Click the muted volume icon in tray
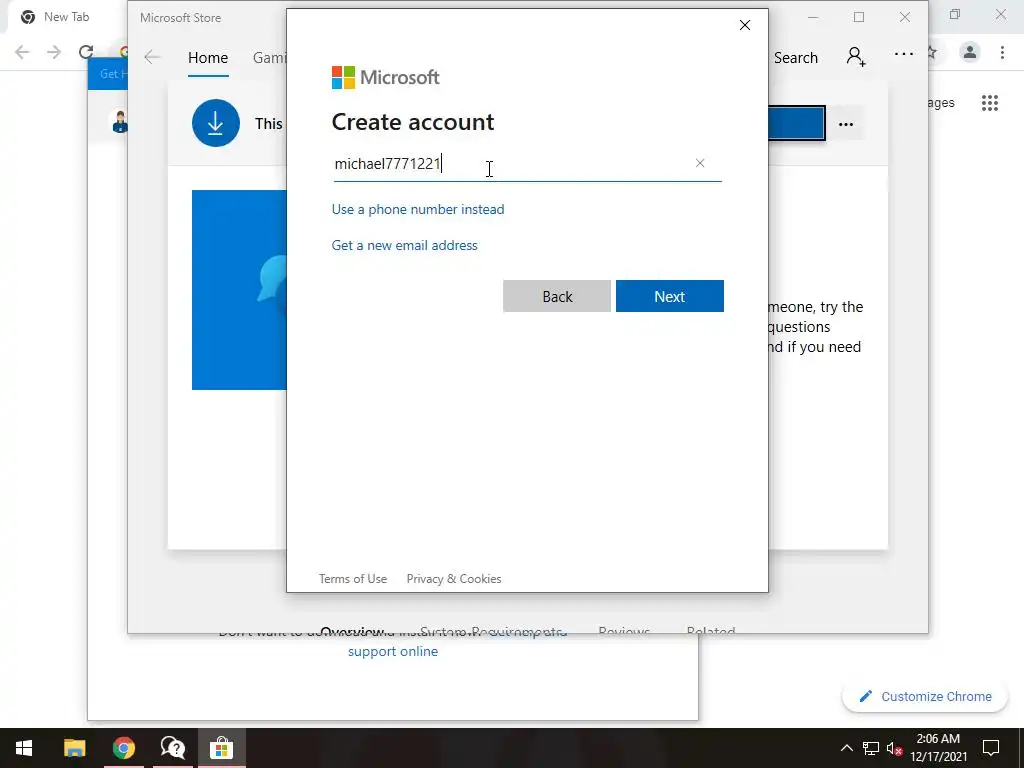Screen dimensions: 1024x768 [894, 748]
